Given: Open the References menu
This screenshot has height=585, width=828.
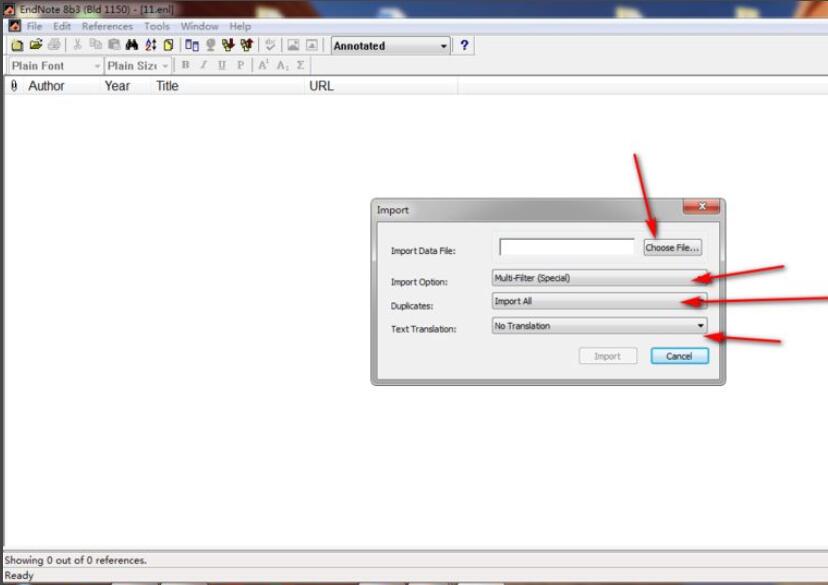Looking at the screenshot, I should [x=106, y=26].
